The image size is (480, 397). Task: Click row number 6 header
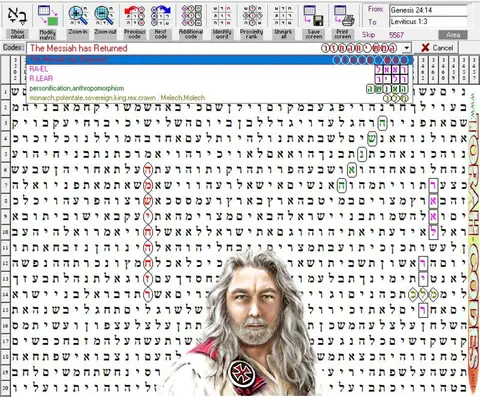click(x=6, y=170)
